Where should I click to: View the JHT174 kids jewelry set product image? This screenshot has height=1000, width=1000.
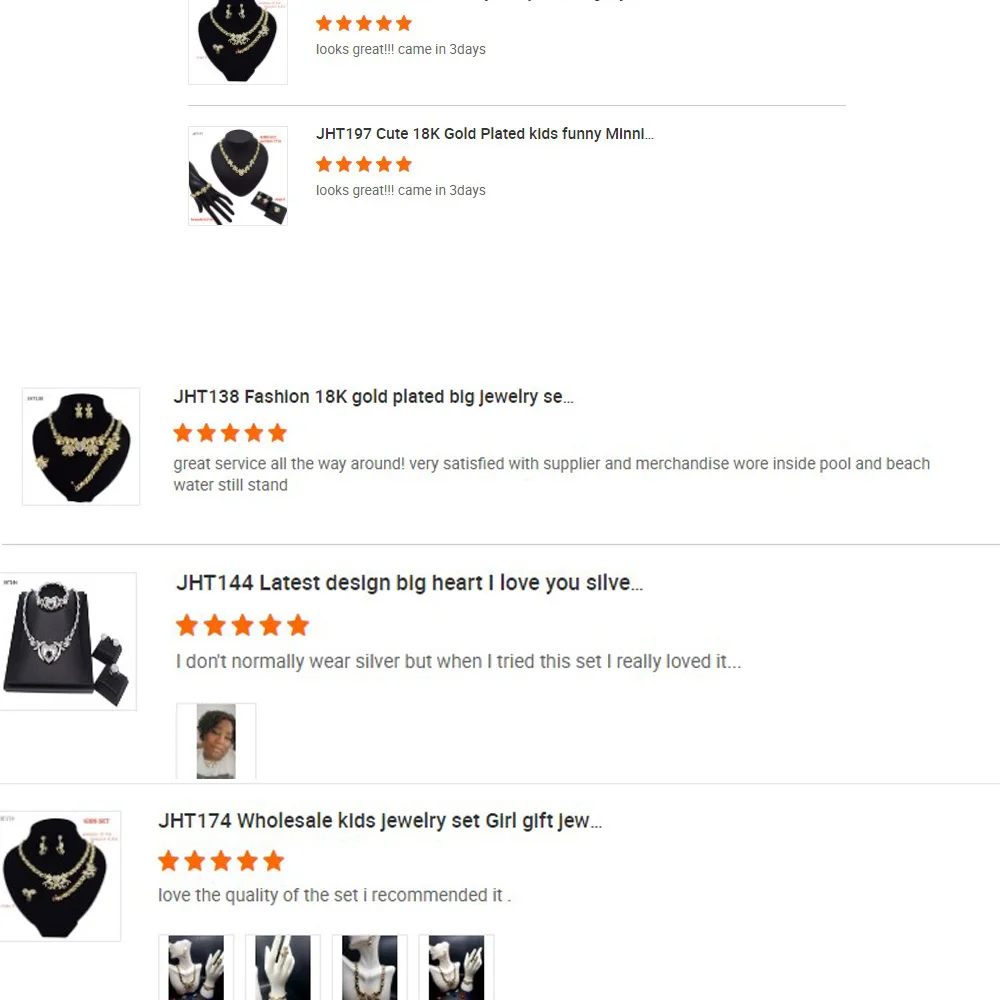click(x=60, y=876)
